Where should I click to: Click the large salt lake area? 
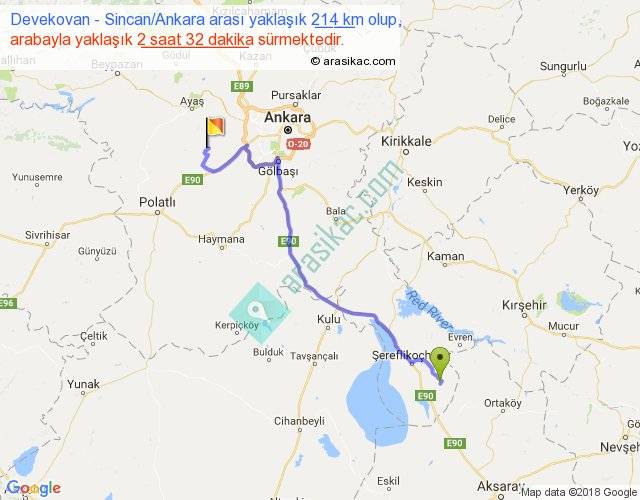pos(378,405)
